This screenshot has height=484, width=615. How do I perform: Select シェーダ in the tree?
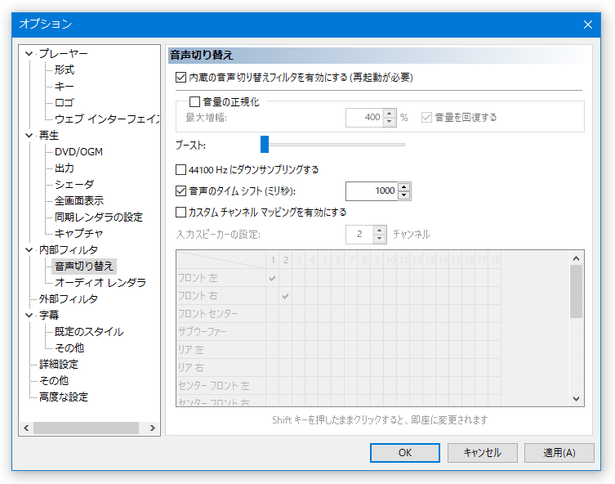click(x=74, y=184)
